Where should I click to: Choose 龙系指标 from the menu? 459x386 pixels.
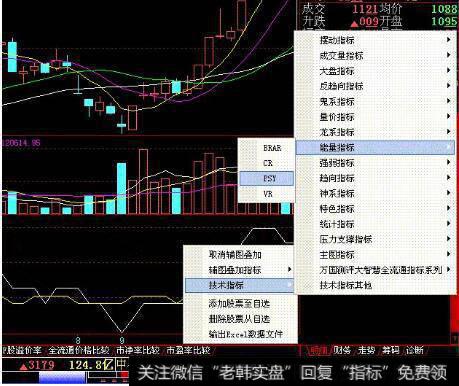(376, 132)
